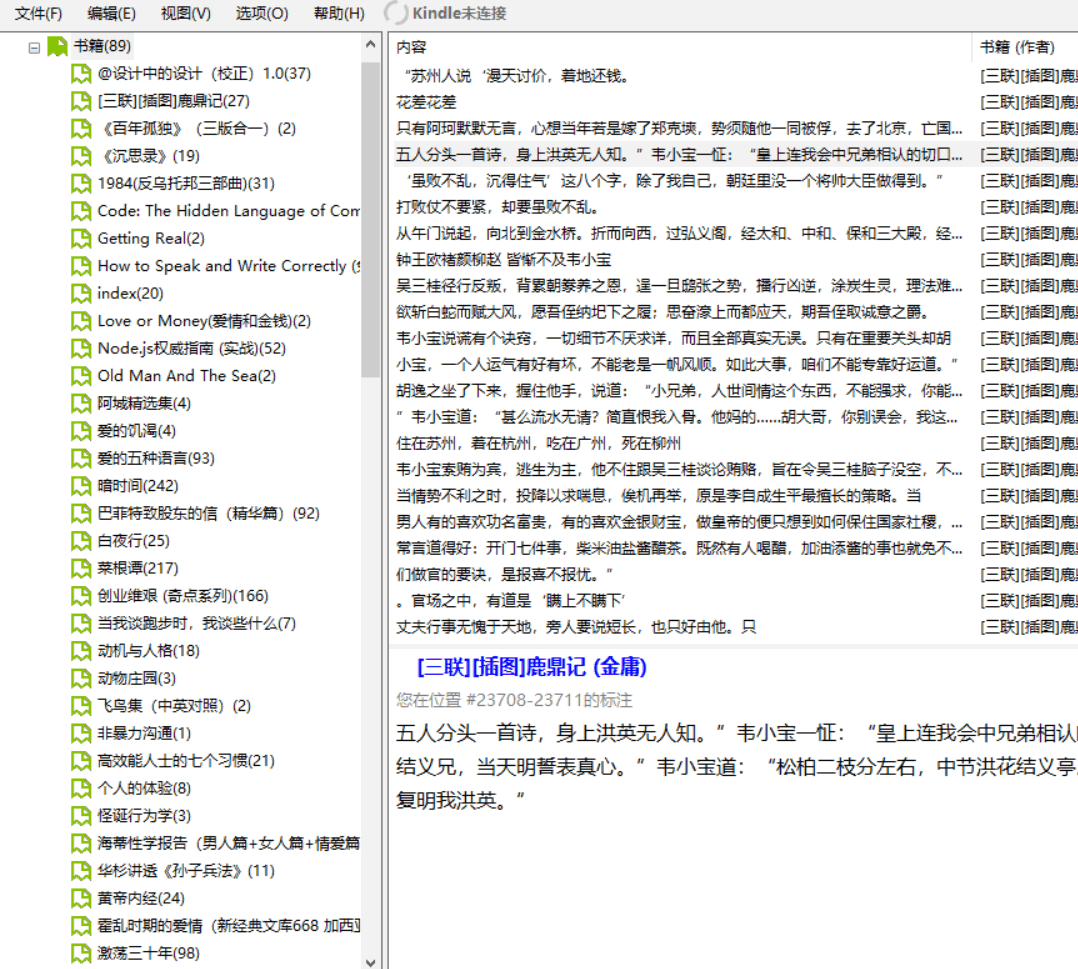The width and height of the screenshot is (1078, 969).
Task: Click the green 书籍 root bookmark icon
Action: point(58,47)
